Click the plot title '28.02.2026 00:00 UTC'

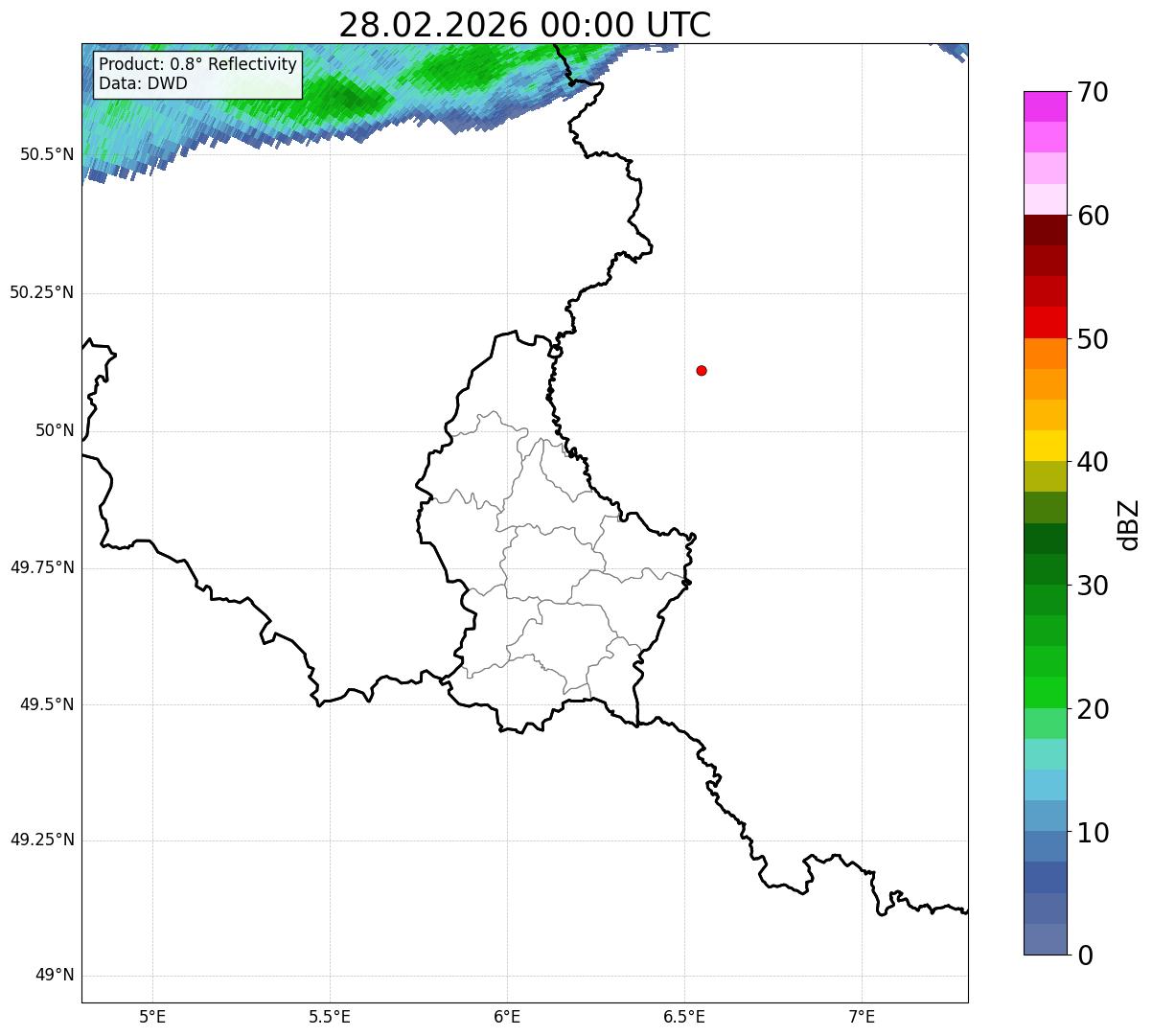[524, 25]
